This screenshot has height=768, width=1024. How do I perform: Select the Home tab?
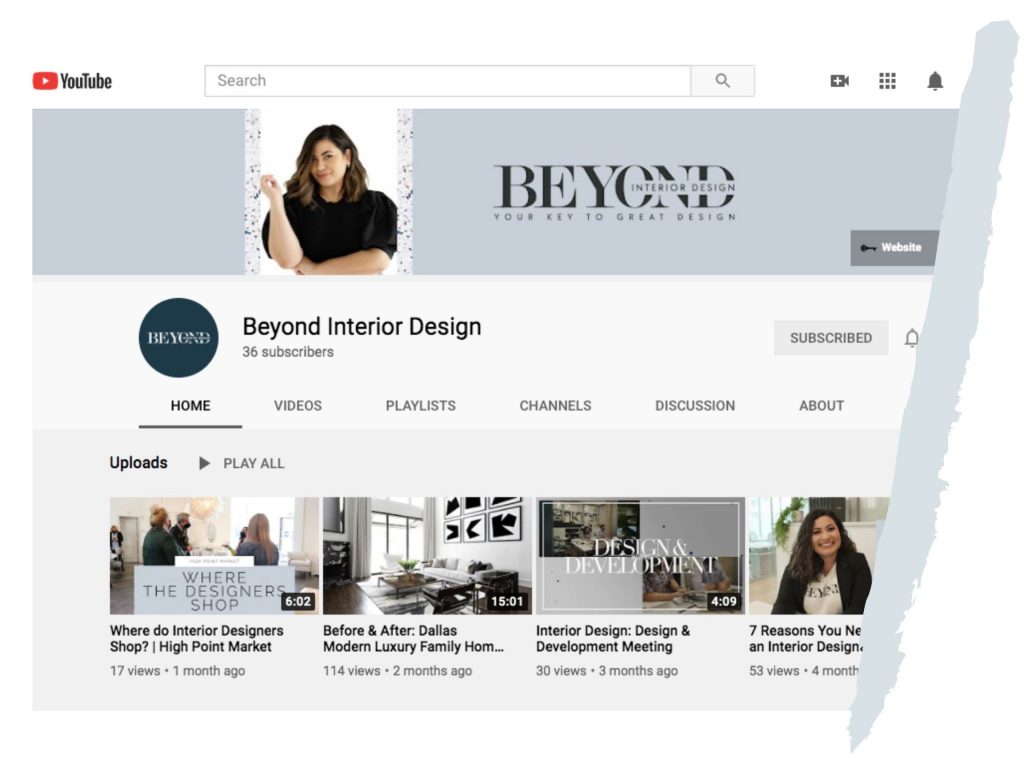190,406
